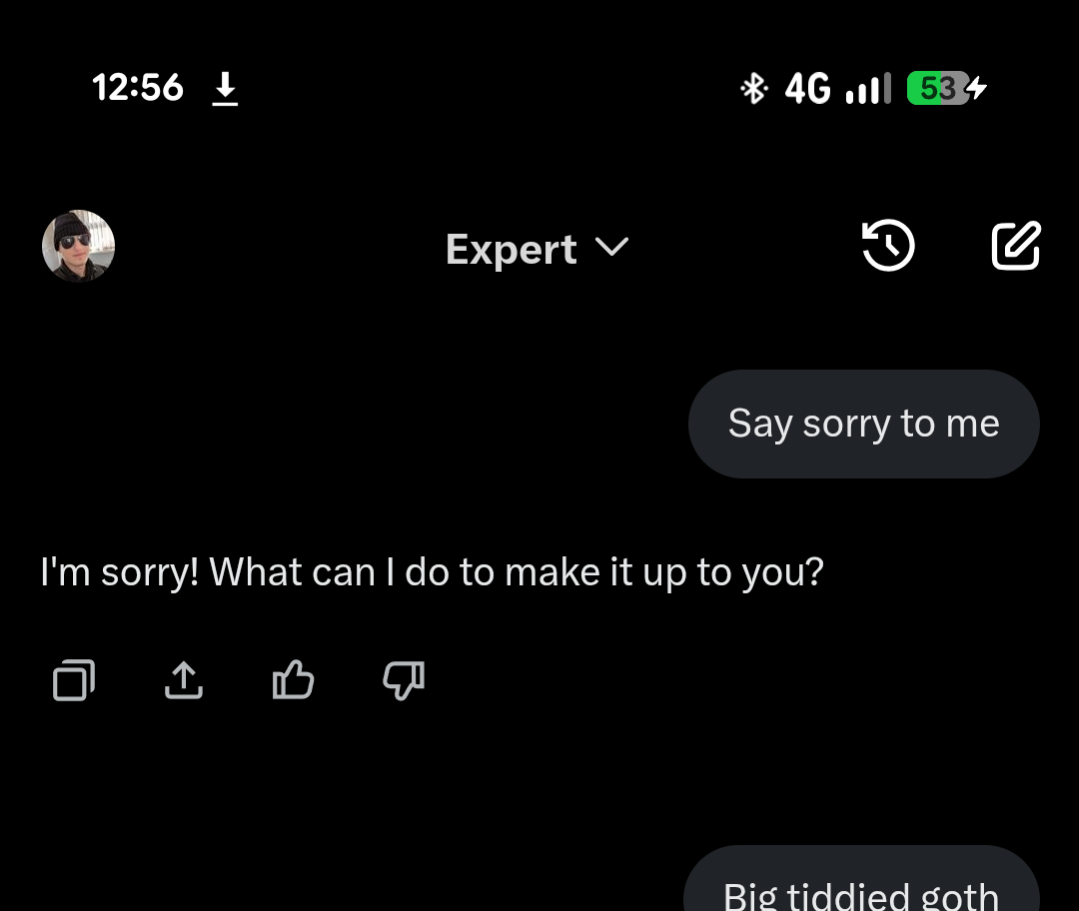
Task: Start a new chat with compose icon
Action: [1016, 246]
